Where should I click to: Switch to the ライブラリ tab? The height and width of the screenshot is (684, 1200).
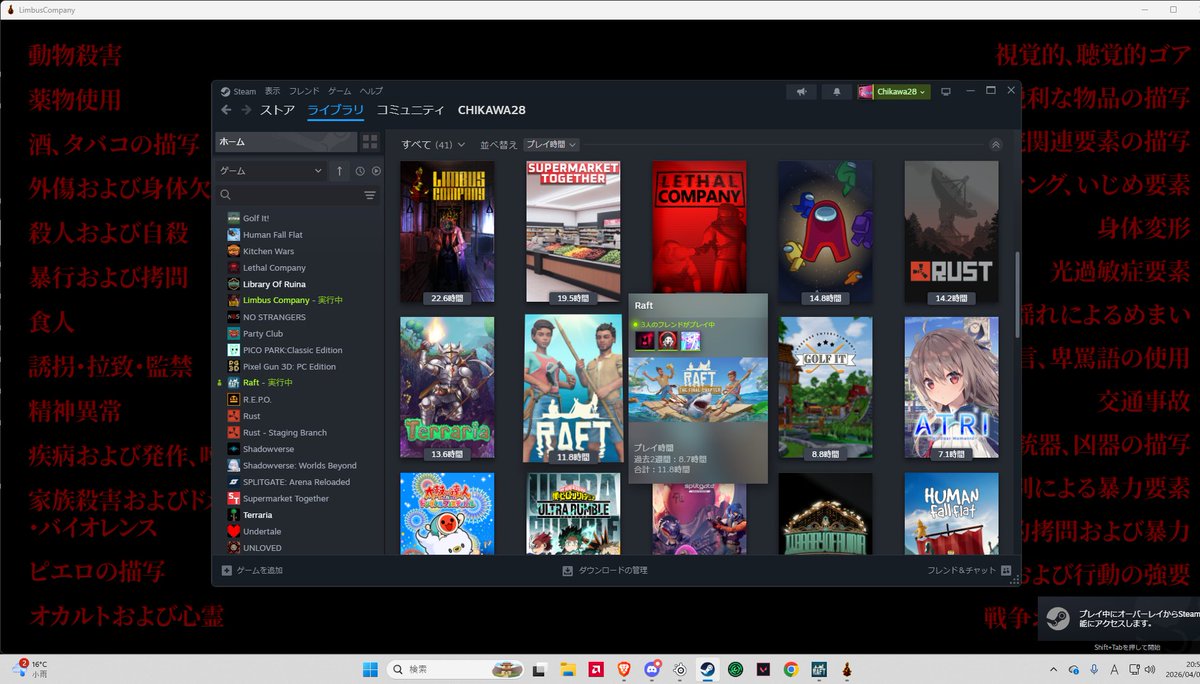335,110
